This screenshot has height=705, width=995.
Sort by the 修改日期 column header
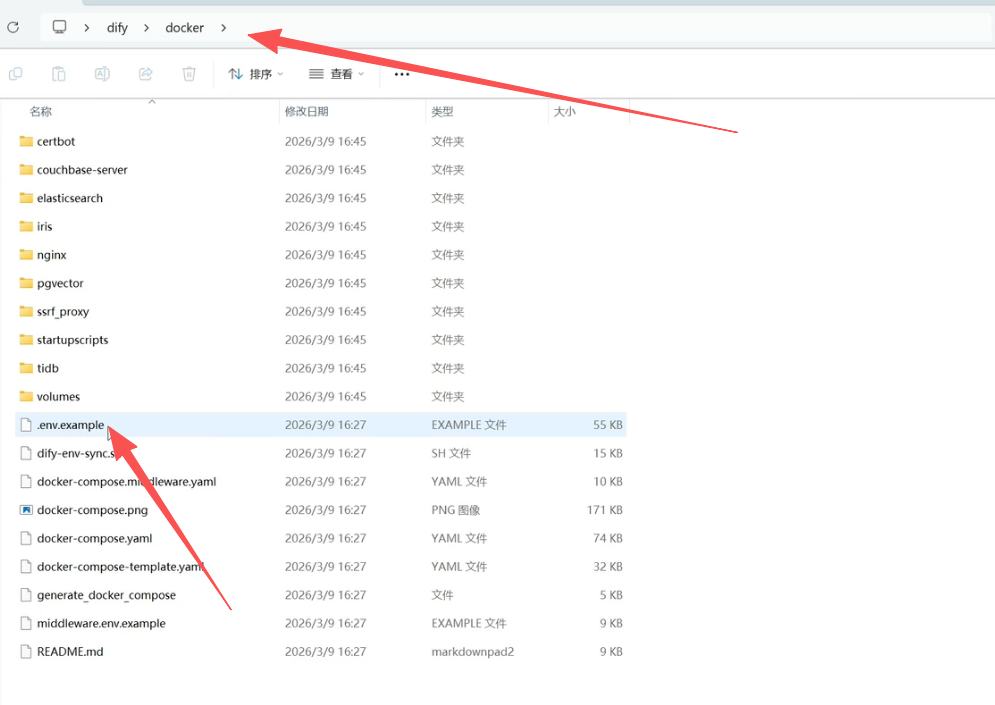click(306, 112)
